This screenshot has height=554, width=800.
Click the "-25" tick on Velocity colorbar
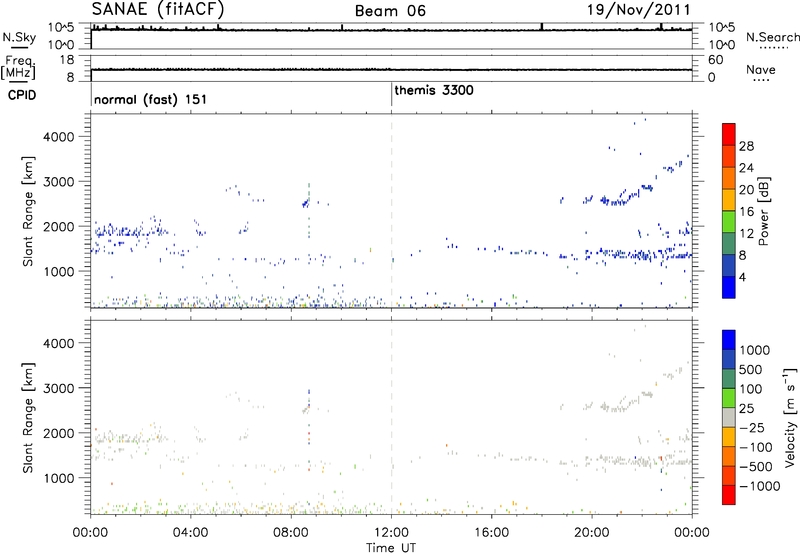(x=752, y=427)
